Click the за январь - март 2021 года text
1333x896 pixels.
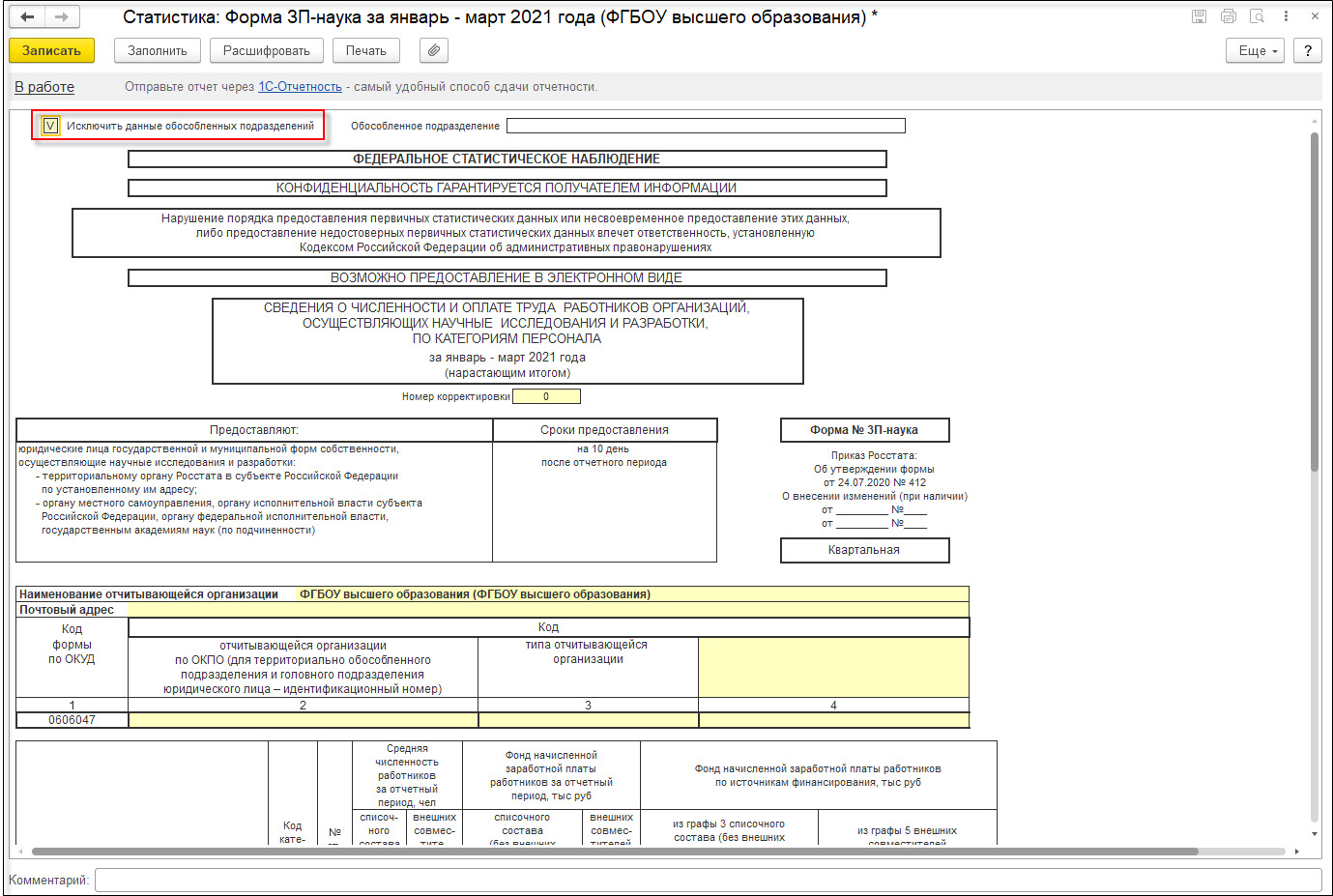pos(507,358)
